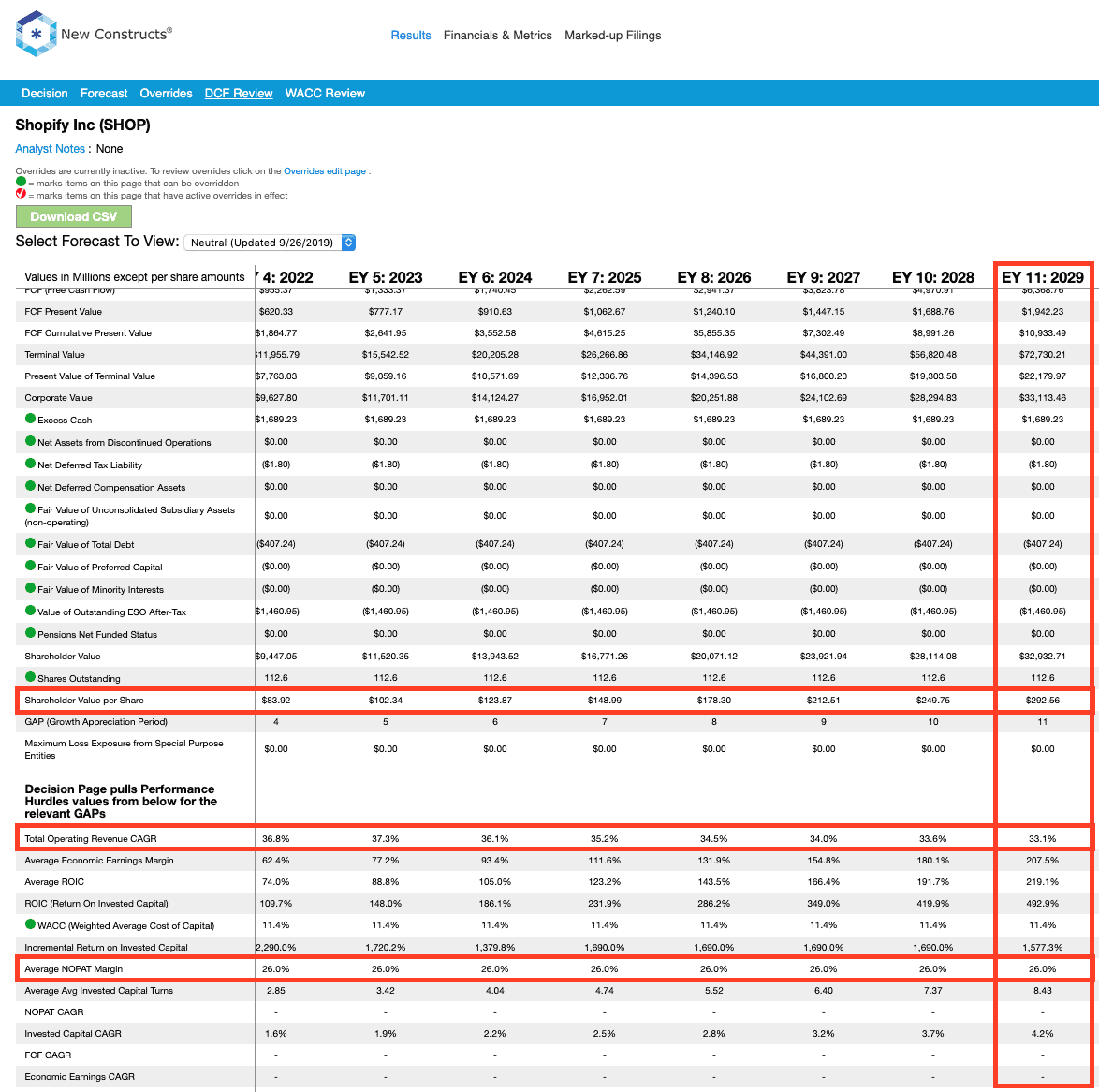The height and width of the screenshot is (1092, 1099).
Task: Click the 207.5% economic earnings margin cell
Action: [x=1042, y=861]
